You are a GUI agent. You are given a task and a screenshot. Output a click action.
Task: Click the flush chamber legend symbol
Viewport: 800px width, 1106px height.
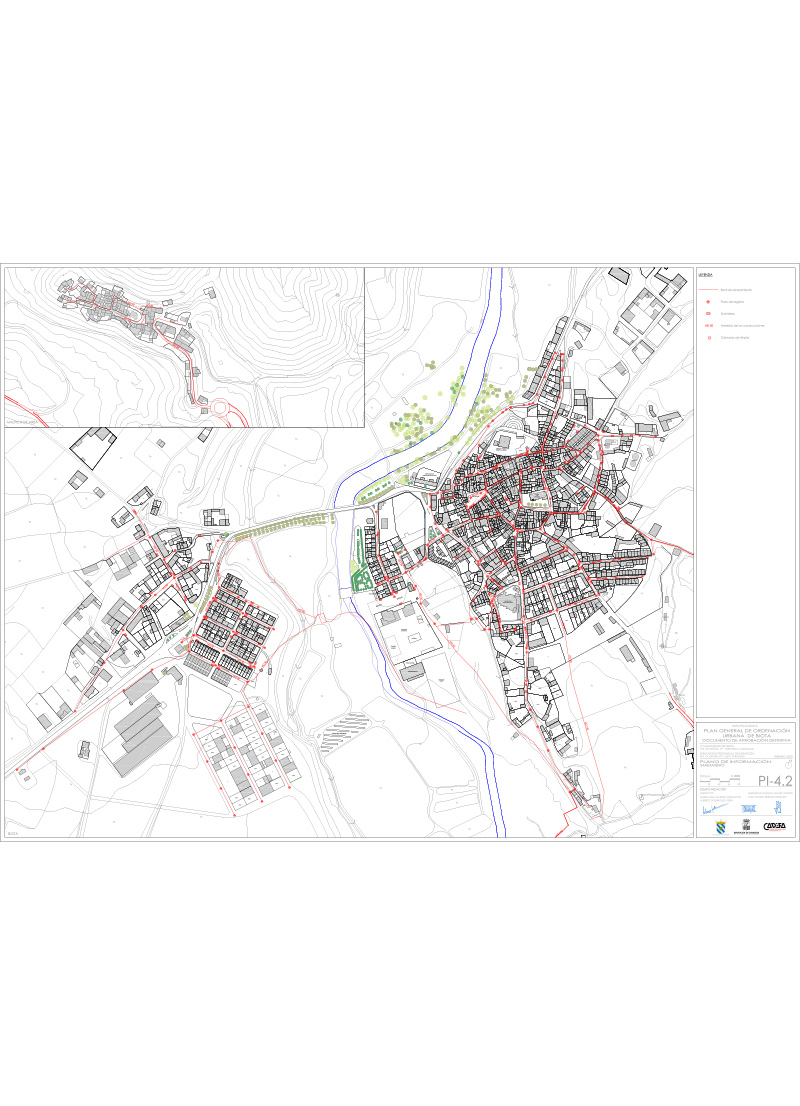pos(708,337)
